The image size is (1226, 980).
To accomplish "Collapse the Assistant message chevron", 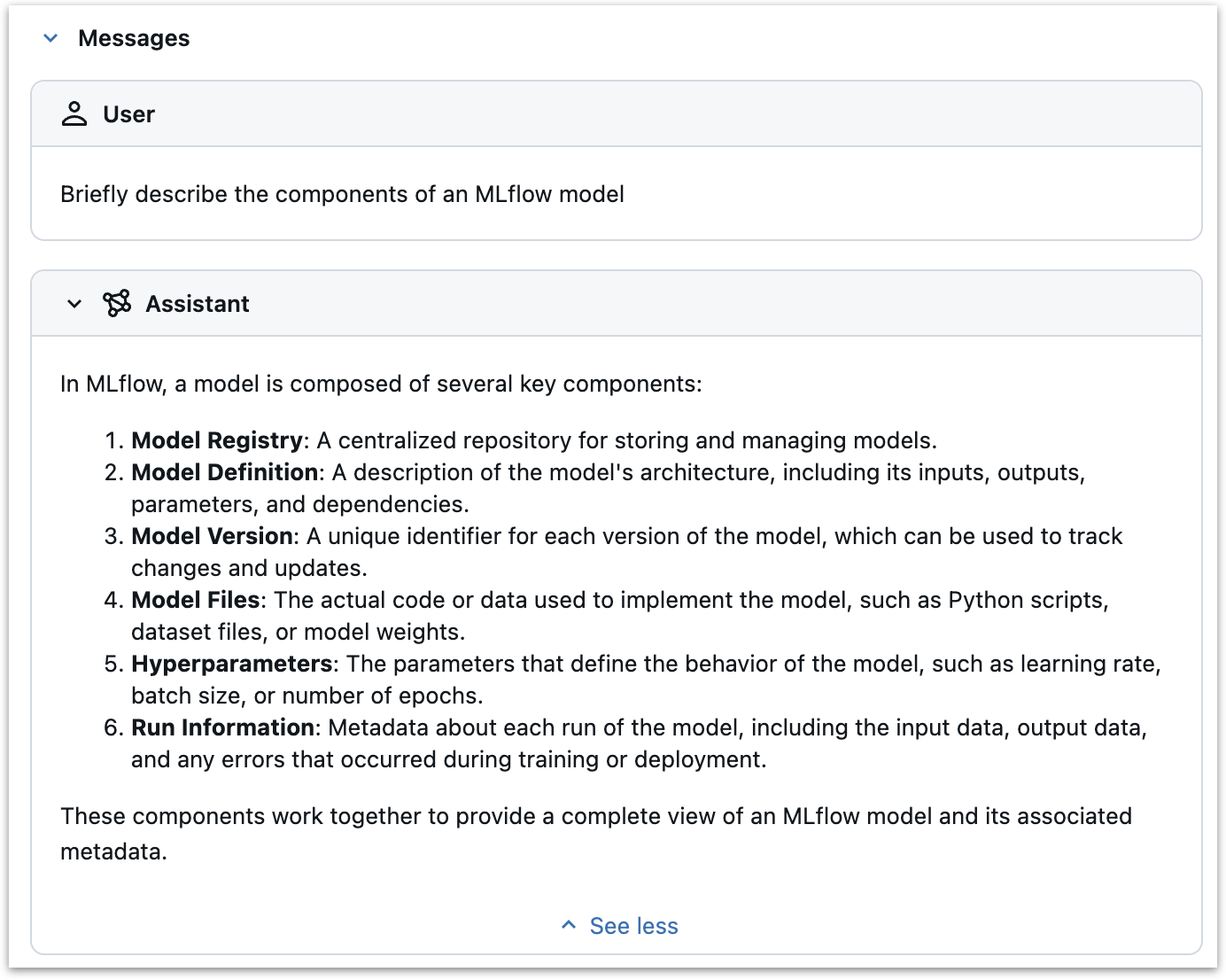I will click(74, 304).
